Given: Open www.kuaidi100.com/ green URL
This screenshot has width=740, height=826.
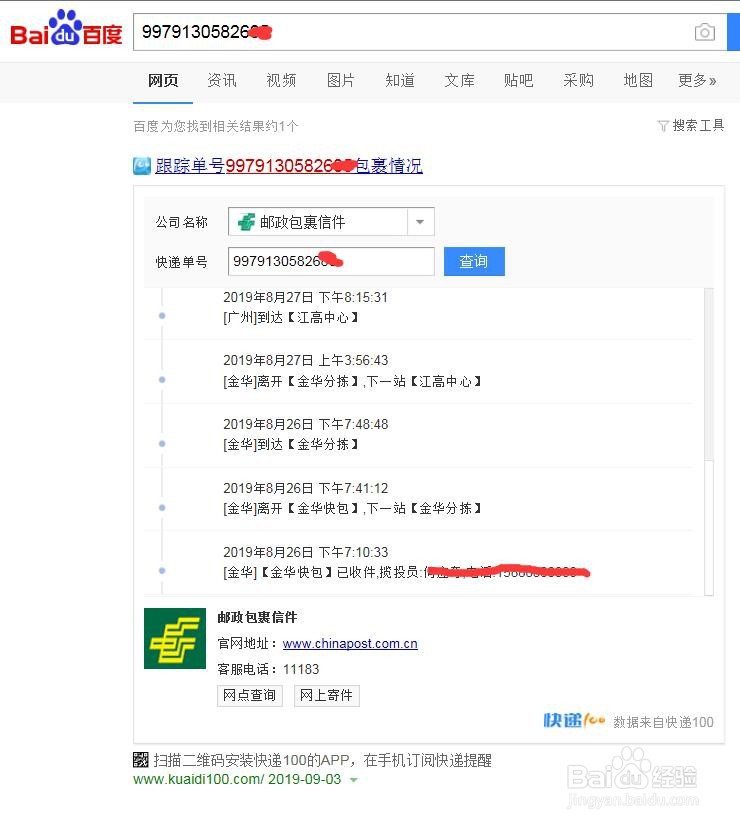Looking at the screenshot, I should tap(198, 779).
